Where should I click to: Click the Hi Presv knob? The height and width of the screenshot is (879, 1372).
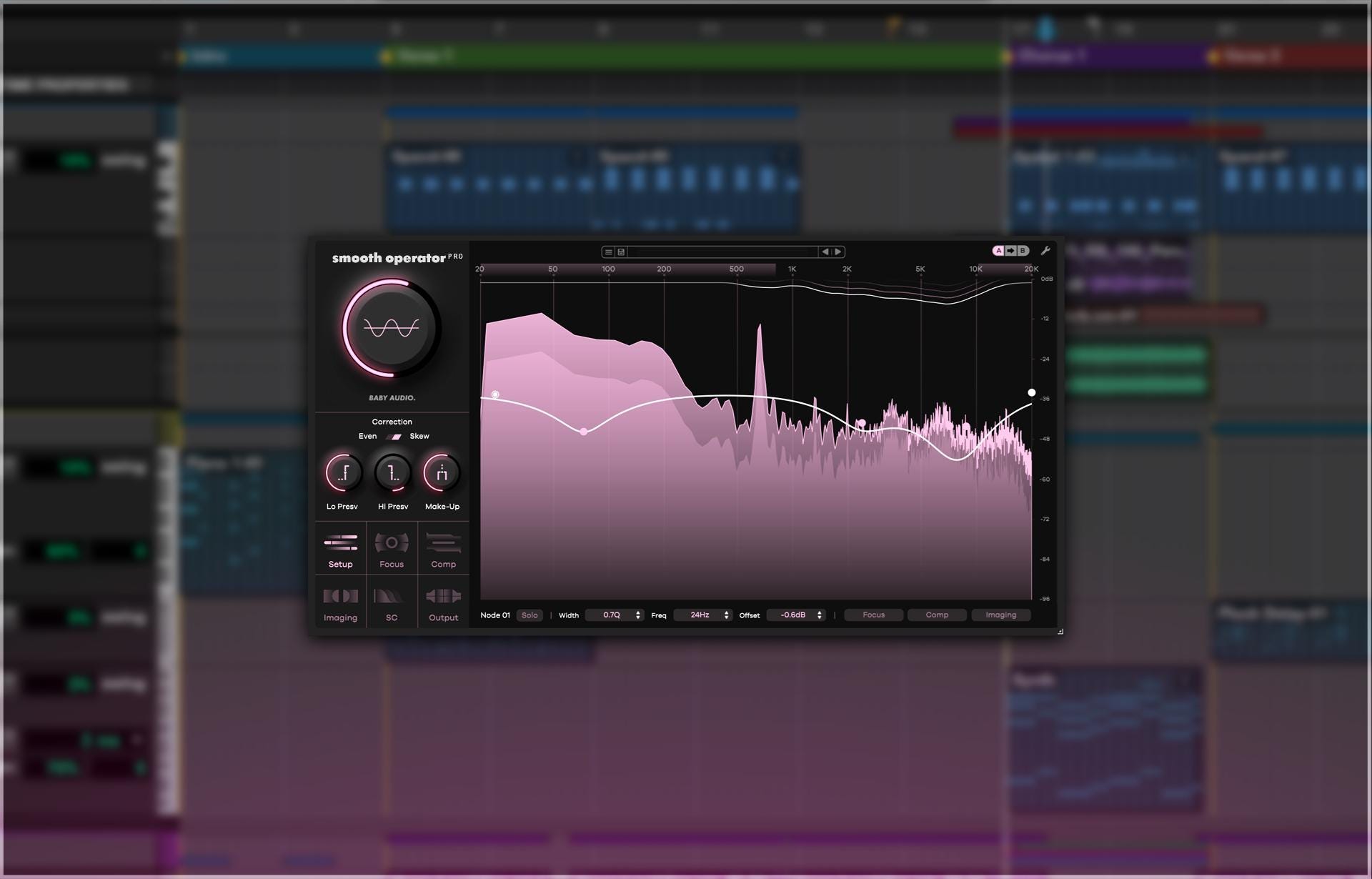392,472
